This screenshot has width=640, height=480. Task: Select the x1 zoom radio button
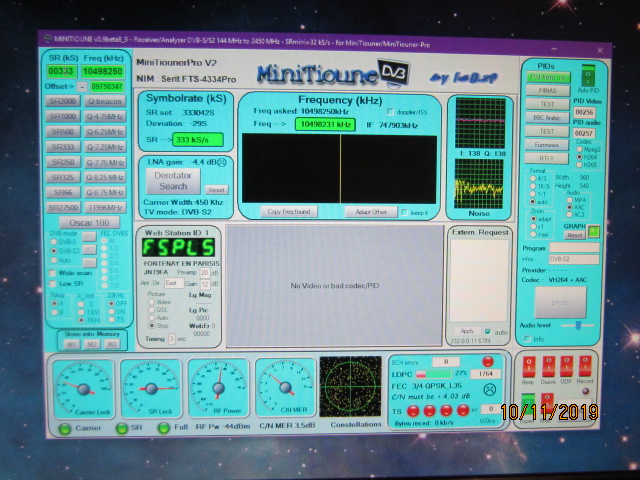point(533,227)
